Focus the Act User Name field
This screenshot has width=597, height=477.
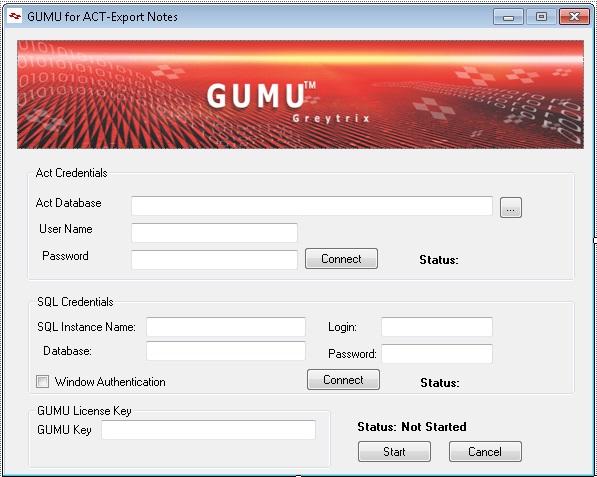coord(214,233)
